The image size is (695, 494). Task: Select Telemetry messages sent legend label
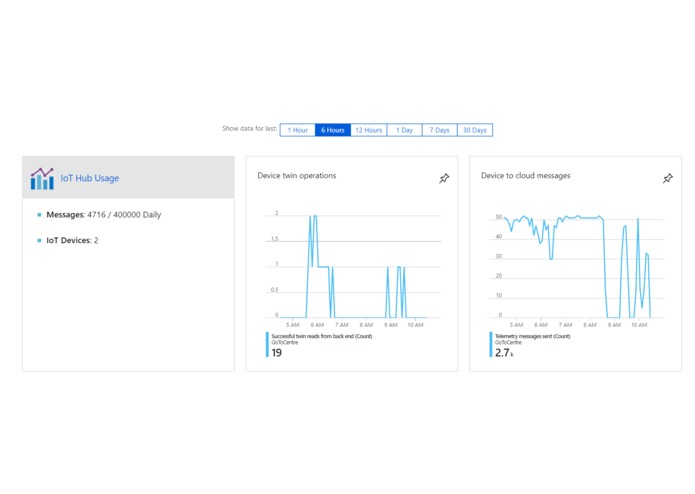532,336
